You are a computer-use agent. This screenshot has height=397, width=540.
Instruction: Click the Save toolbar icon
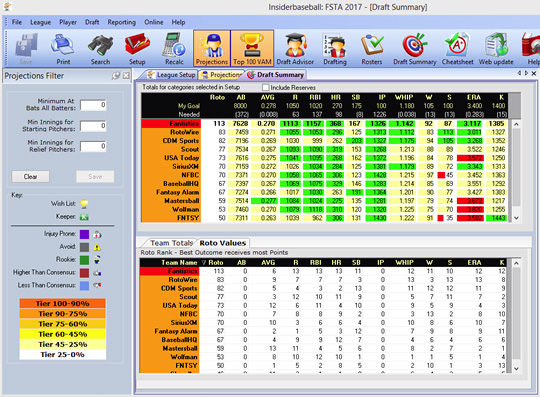(26, 48)
